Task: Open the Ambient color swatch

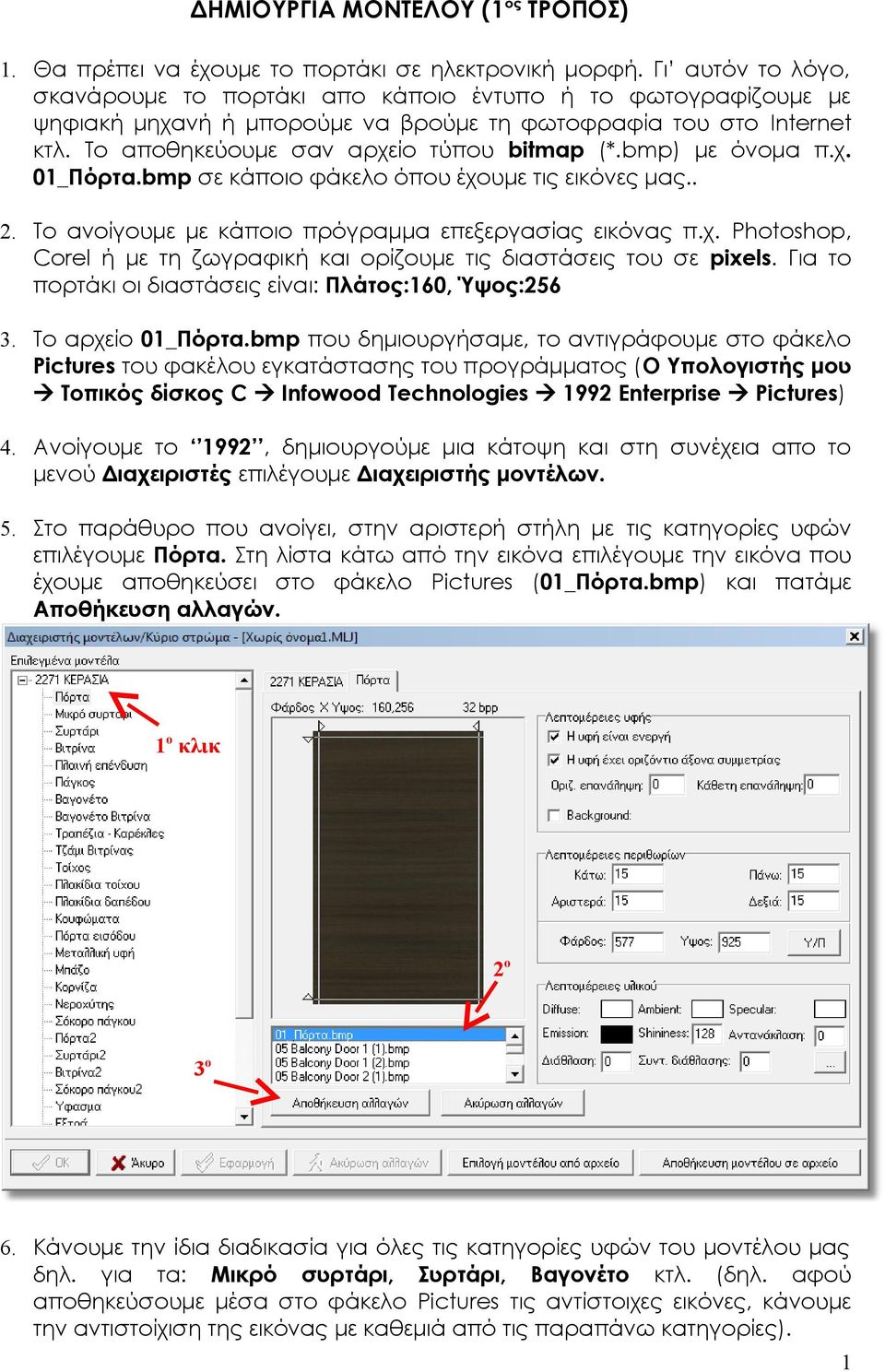Action: click(x=707, y=1010)
